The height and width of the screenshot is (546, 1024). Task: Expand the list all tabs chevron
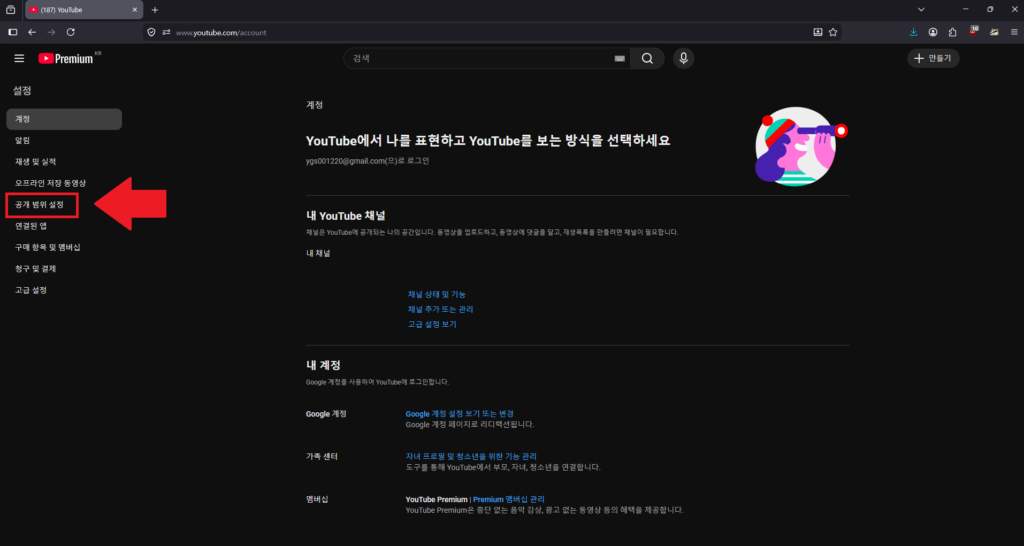pos(921,10)
